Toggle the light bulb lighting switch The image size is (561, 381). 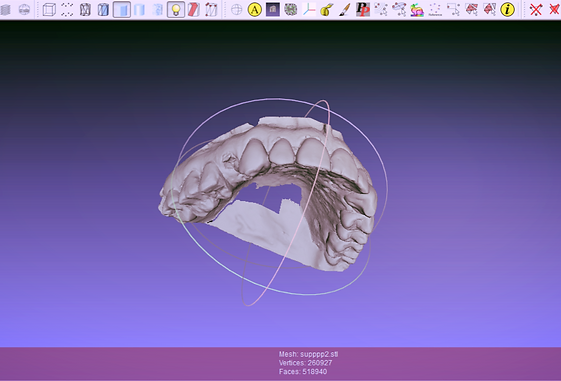[176, 10]
